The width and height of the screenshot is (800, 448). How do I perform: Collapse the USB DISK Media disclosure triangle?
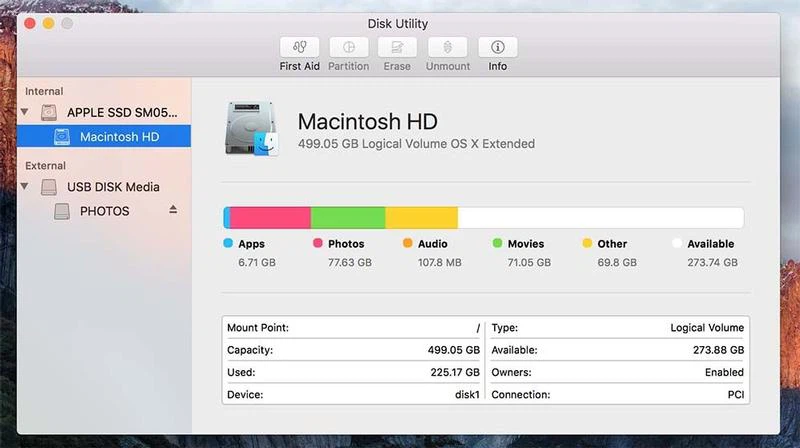25,187
